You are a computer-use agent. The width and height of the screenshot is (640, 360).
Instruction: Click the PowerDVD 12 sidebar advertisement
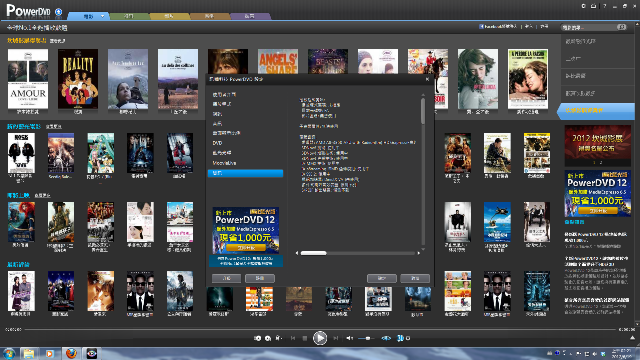point(598,193)
